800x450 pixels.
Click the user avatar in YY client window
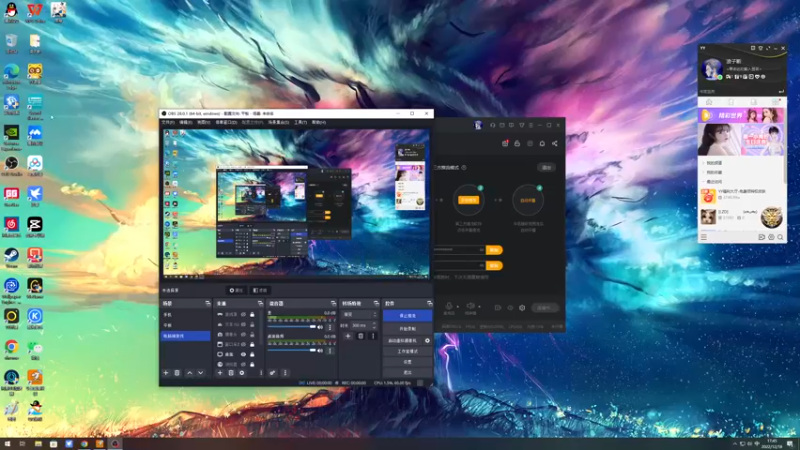click(x=712, y=69)
